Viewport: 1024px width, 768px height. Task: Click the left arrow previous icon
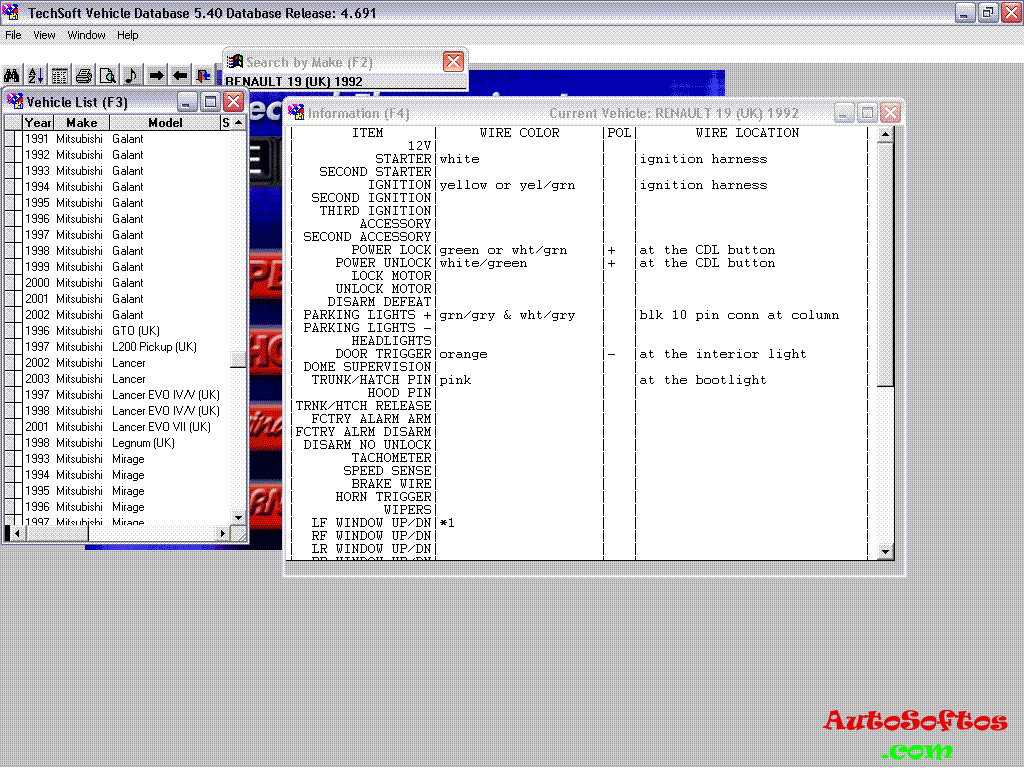(180, 76)
